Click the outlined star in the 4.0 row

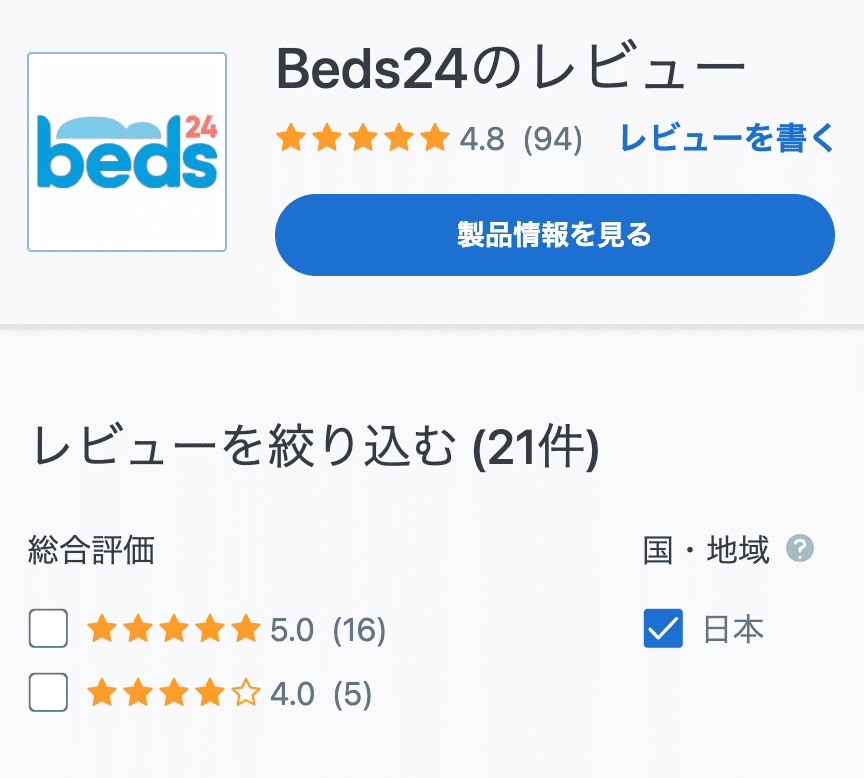(x=245, y=692)
